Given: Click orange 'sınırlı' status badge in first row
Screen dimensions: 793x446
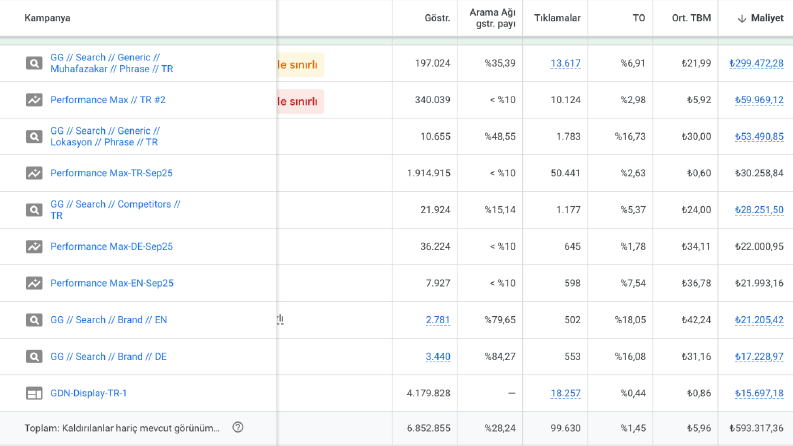Looking at the screenshot, I should 300,65.
